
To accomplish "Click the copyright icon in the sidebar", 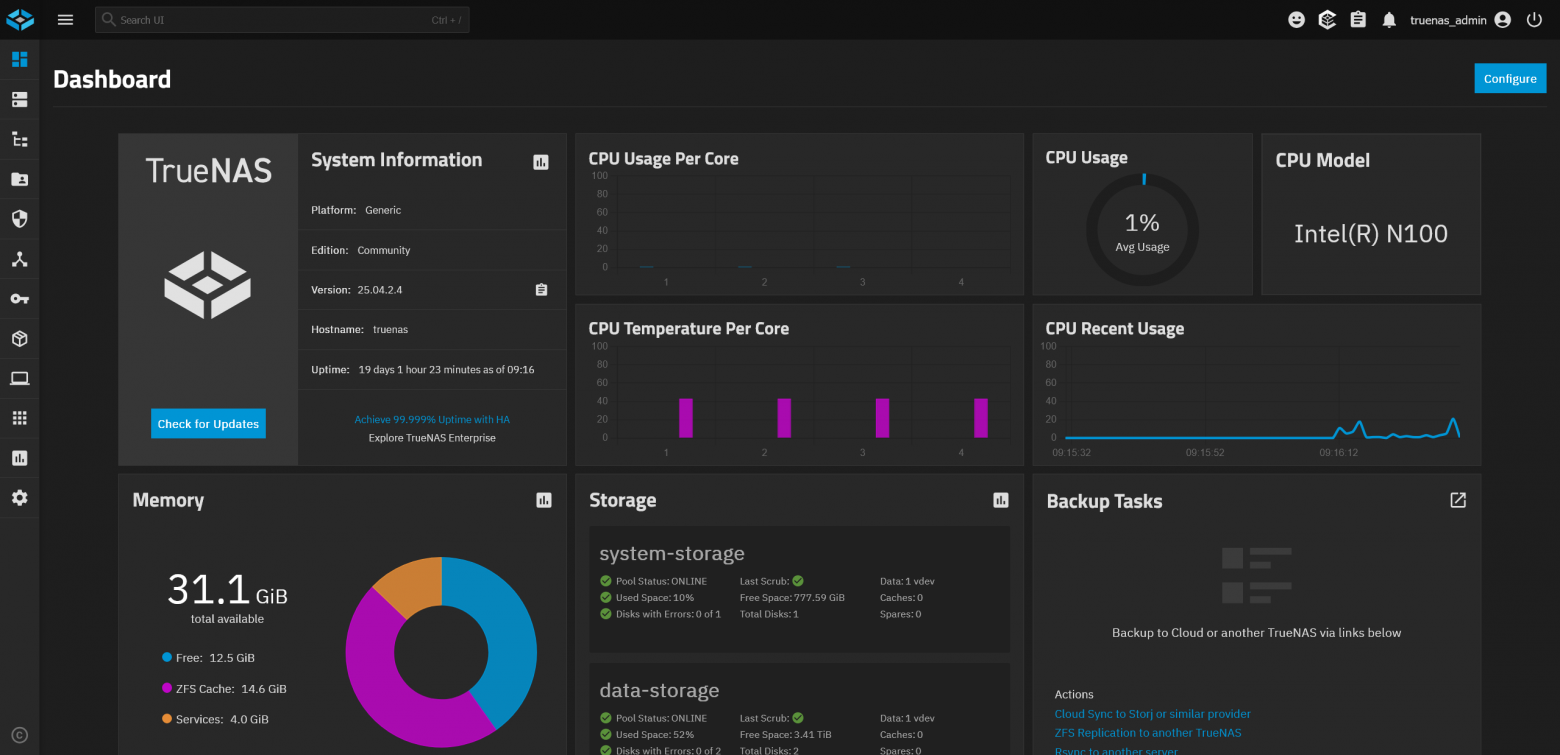I will [x=19, y=735].
